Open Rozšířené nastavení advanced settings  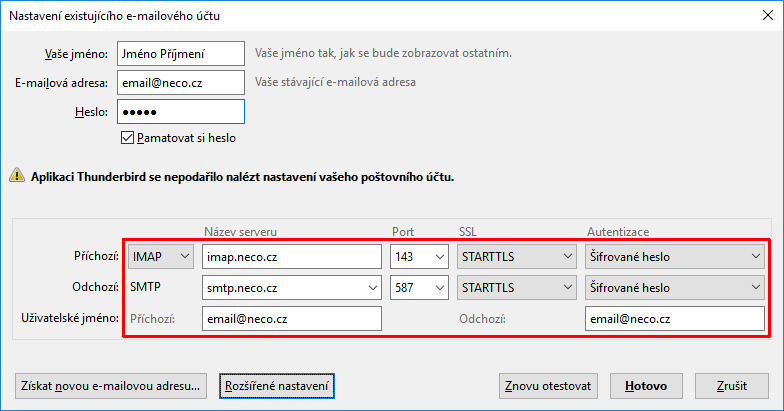(276, 385)
